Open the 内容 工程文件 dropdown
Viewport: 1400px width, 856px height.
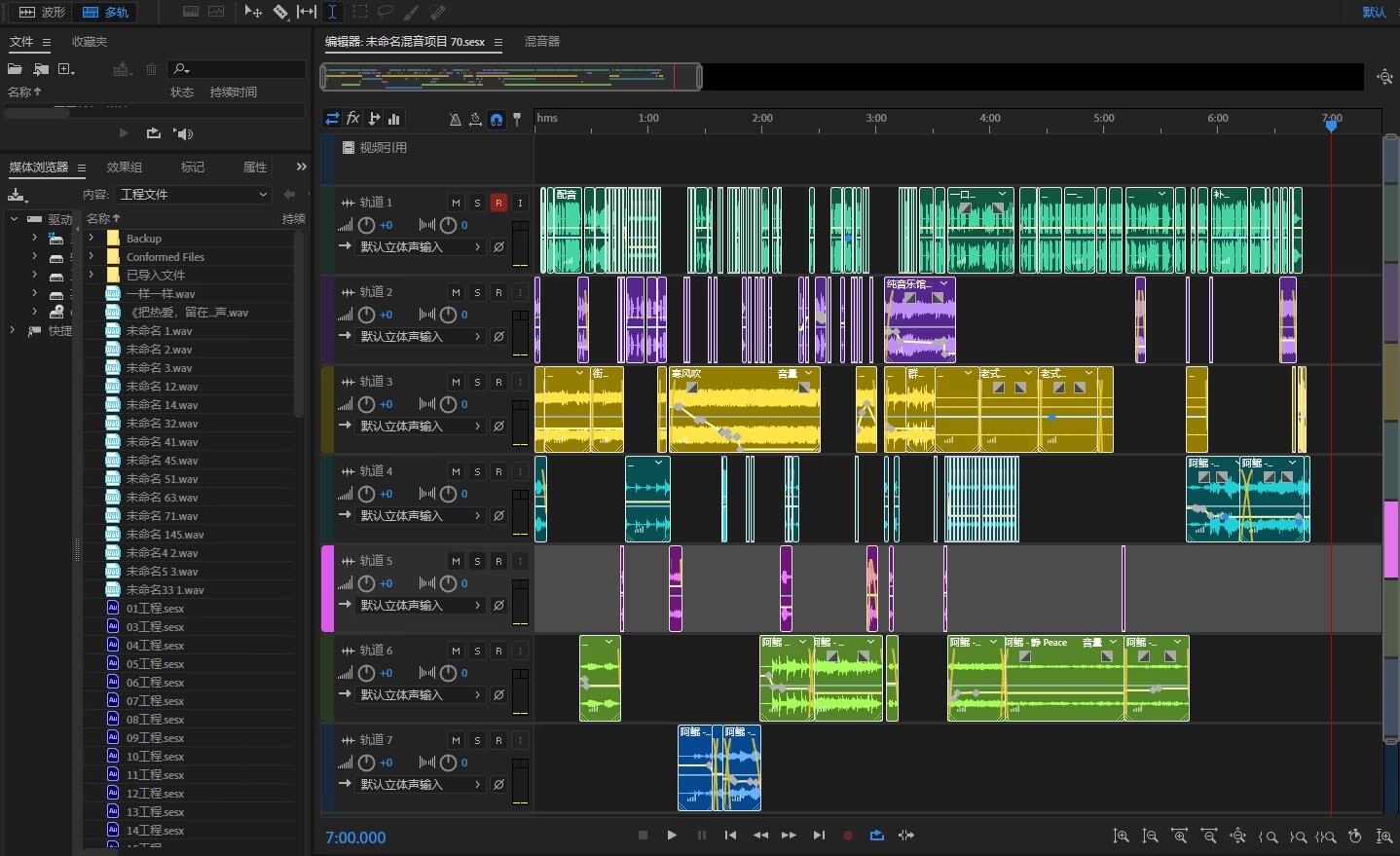click(193, 195)
